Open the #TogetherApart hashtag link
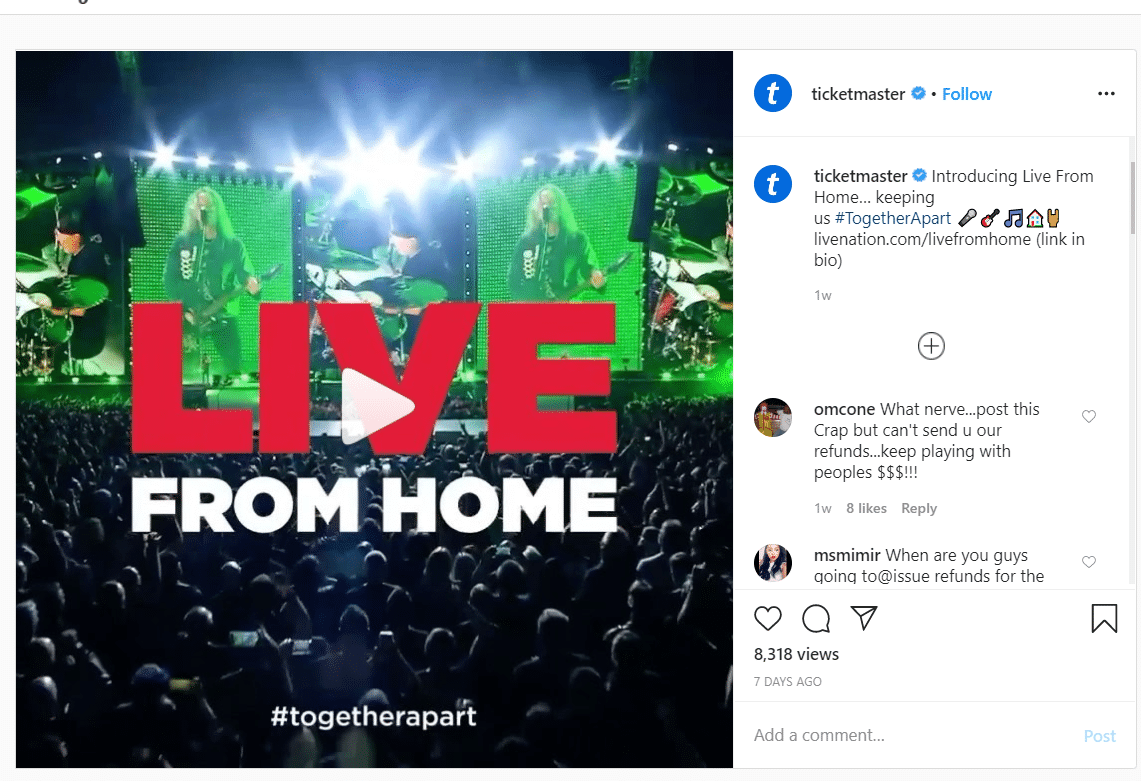This screenshot has height=781, width=1141. pos(893,218)
